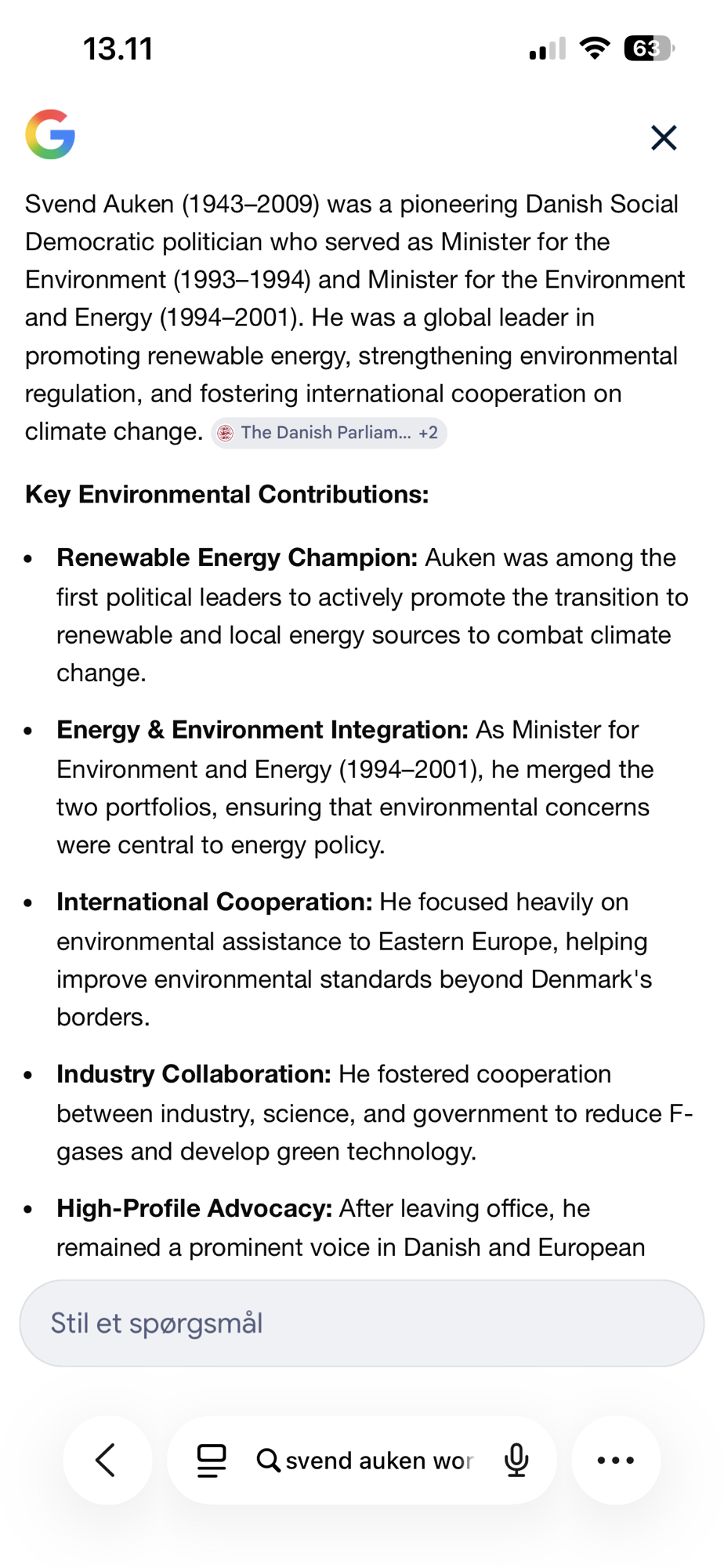
Task: Close the AI overview panel
Action: tap(663, 138)
